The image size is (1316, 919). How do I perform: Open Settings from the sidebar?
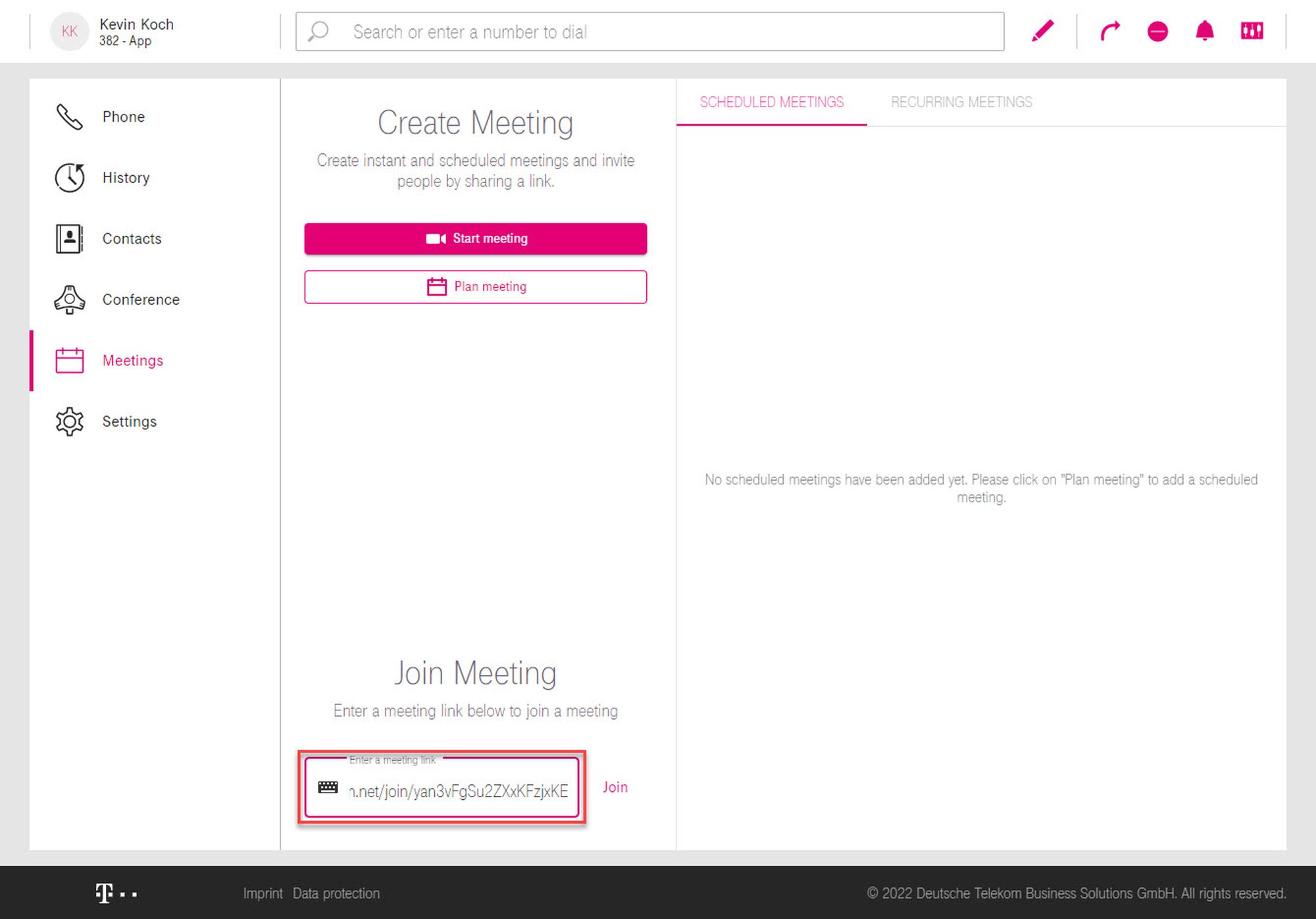click(x=129, y=421)
